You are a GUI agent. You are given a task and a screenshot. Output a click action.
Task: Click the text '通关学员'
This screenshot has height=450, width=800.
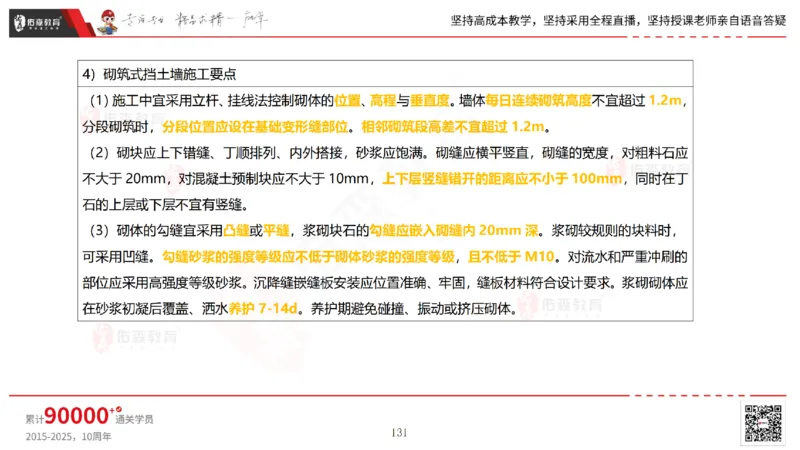click(x=134, y=419)
